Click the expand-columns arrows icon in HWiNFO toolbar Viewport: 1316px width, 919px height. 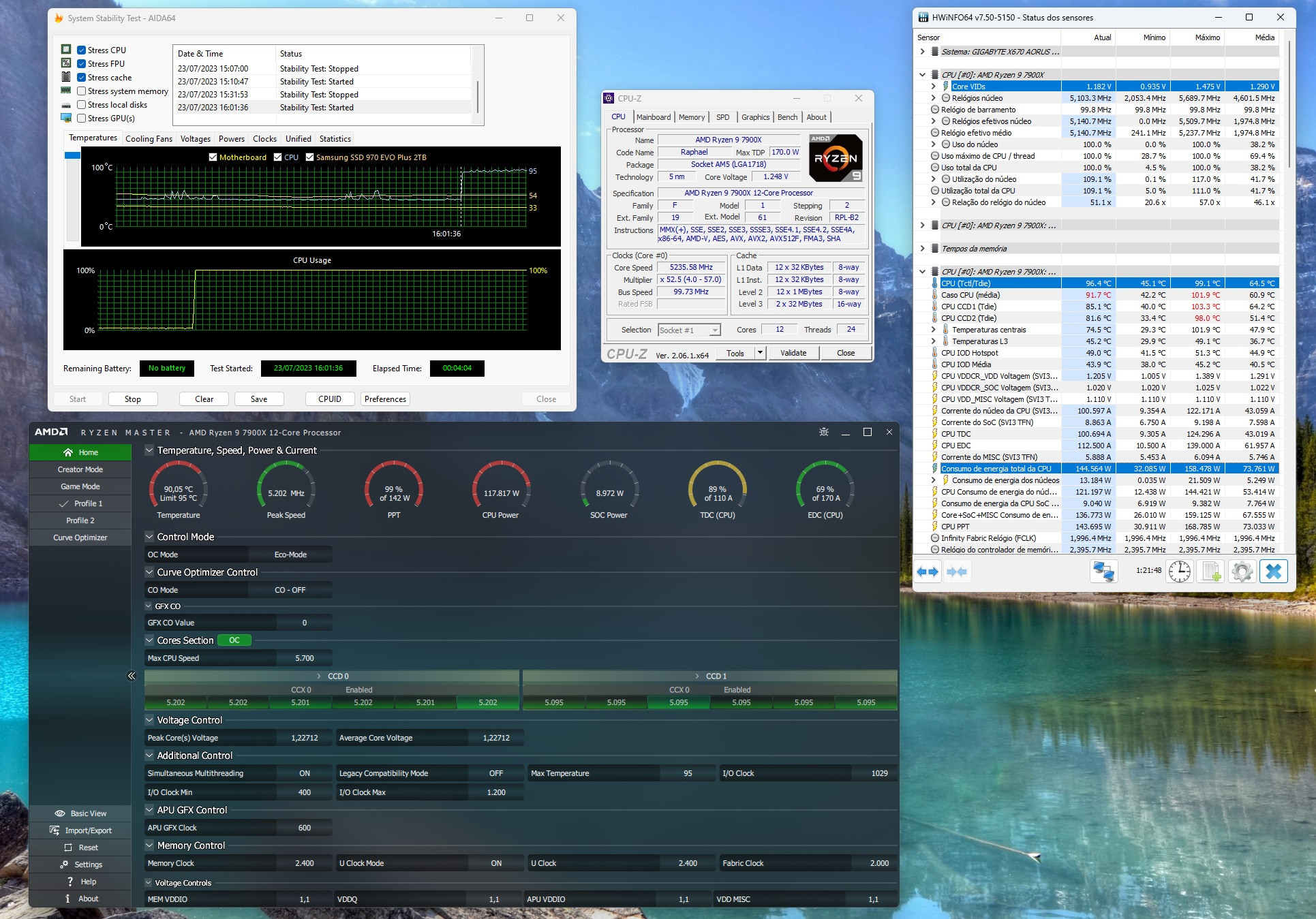pyautogui.click(x=928, y=572)
